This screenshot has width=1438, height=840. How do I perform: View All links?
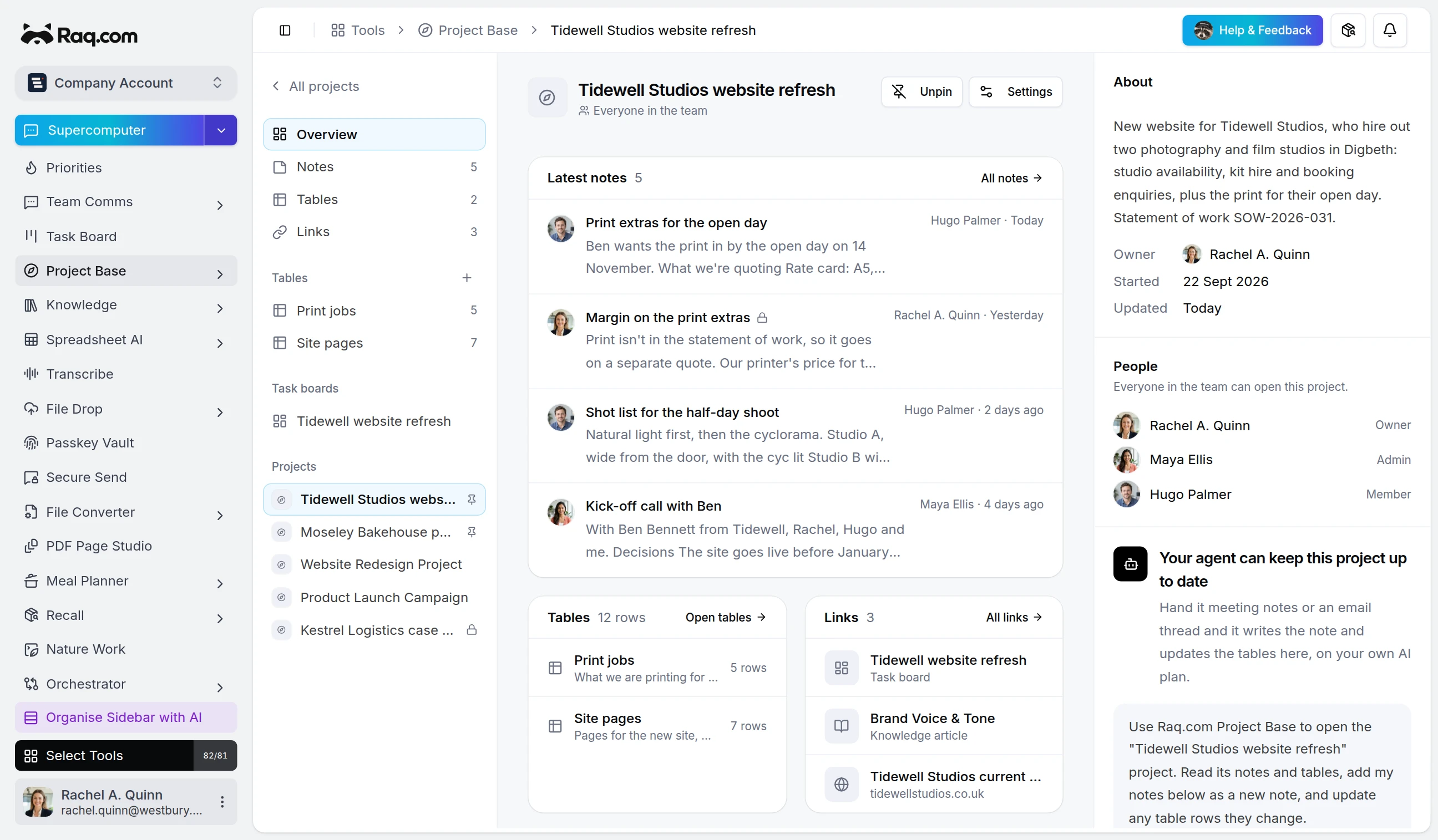(x=1014, y=617)
